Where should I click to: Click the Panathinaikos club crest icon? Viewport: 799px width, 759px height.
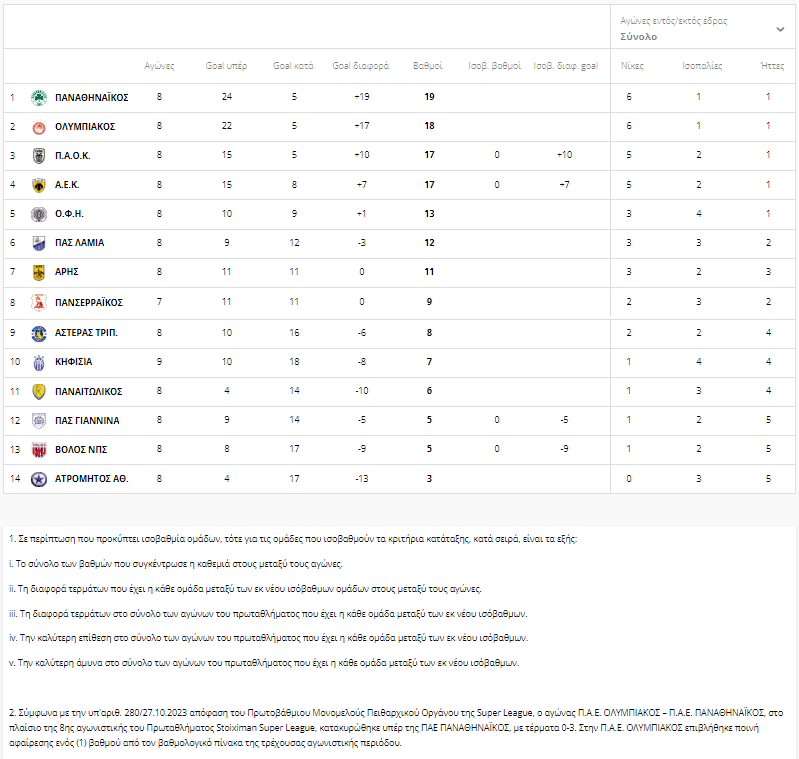coord(39,98)
